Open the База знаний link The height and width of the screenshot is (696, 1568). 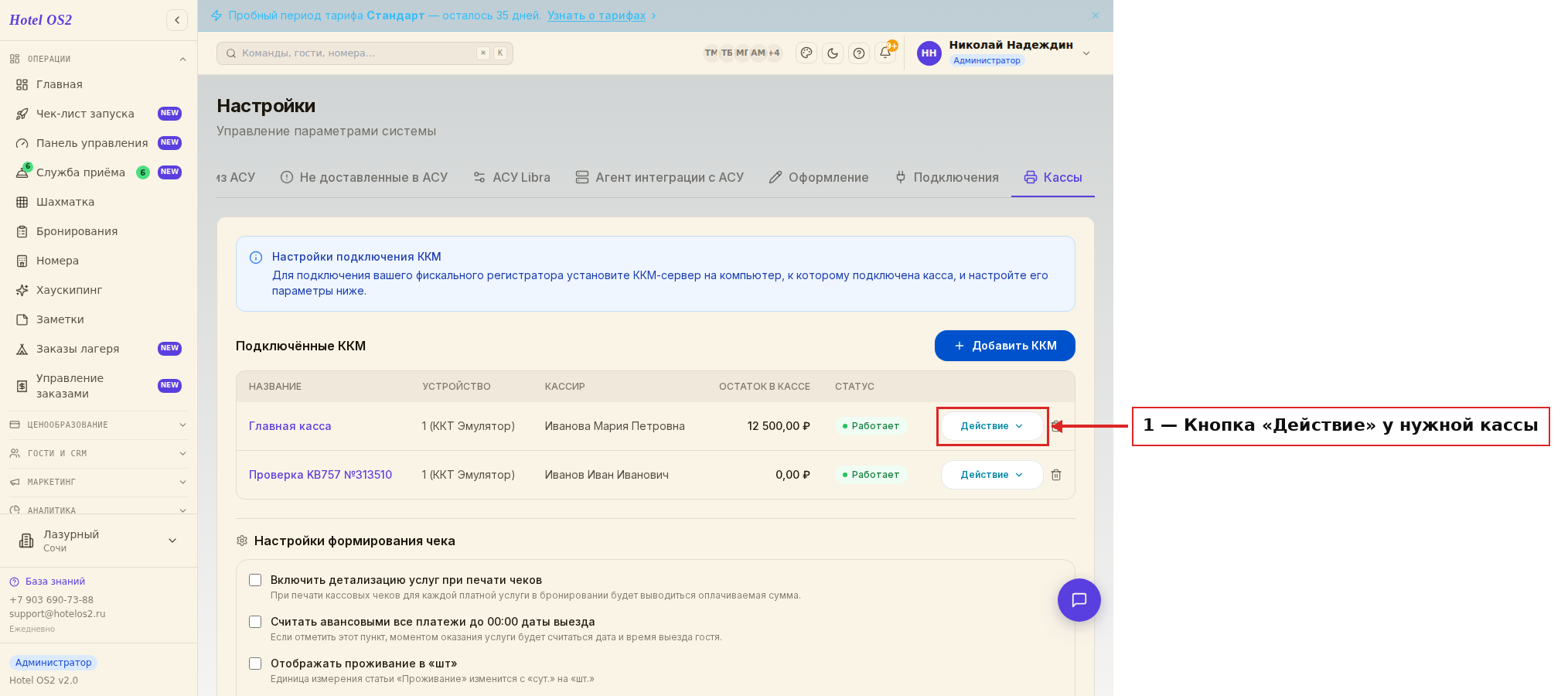pos(55,582)
